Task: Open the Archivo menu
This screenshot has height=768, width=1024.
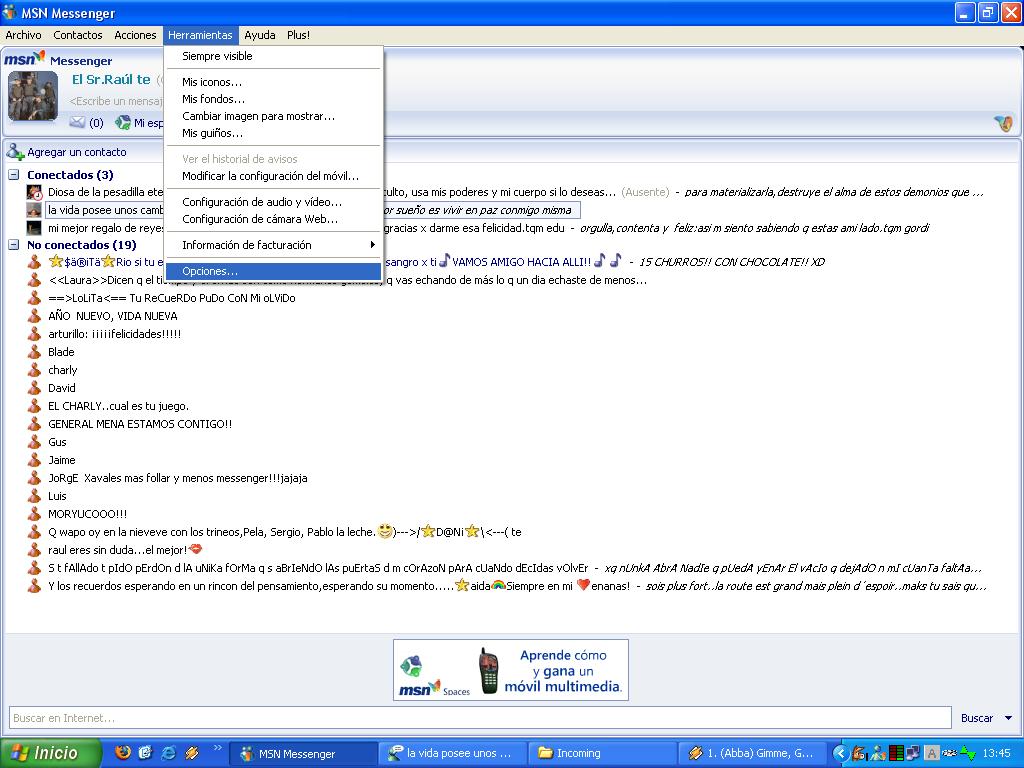Action: (x=24, y=35)
